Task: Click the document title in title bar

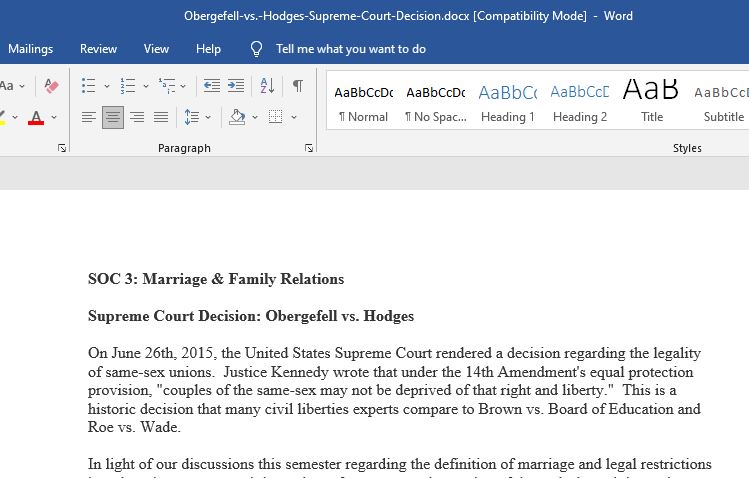Action: (408, 16)
